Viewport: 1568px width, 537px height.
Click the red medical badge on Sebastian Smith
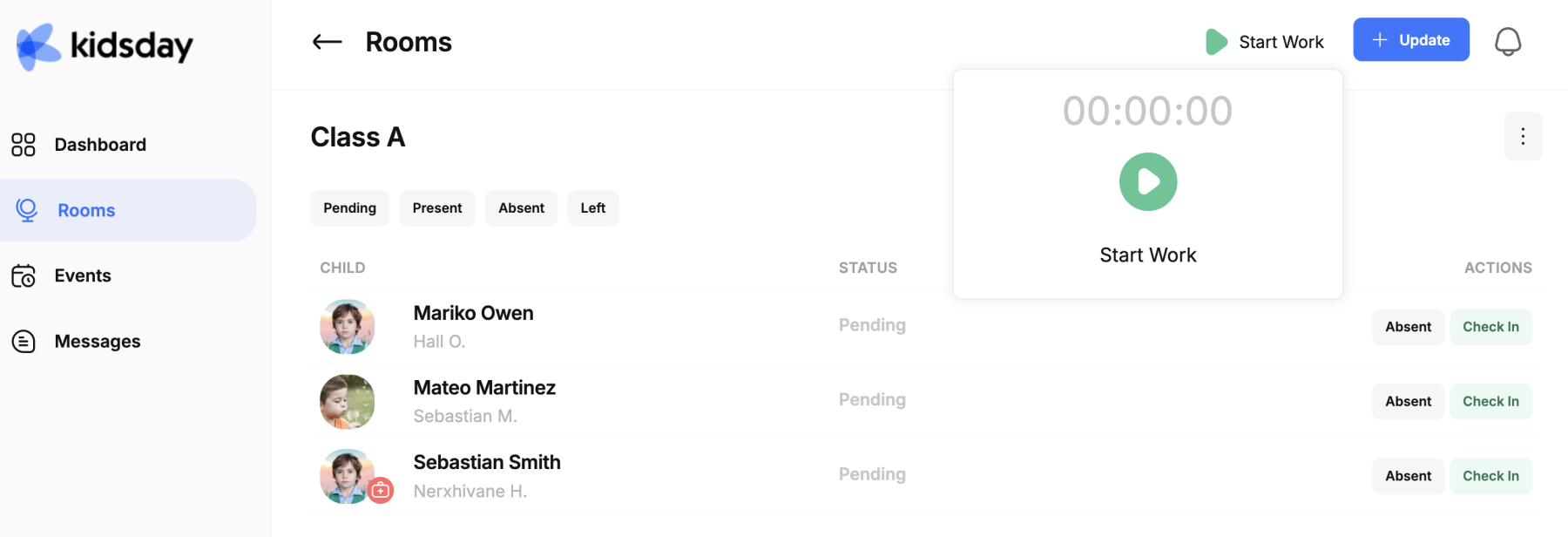click(381, 491)
